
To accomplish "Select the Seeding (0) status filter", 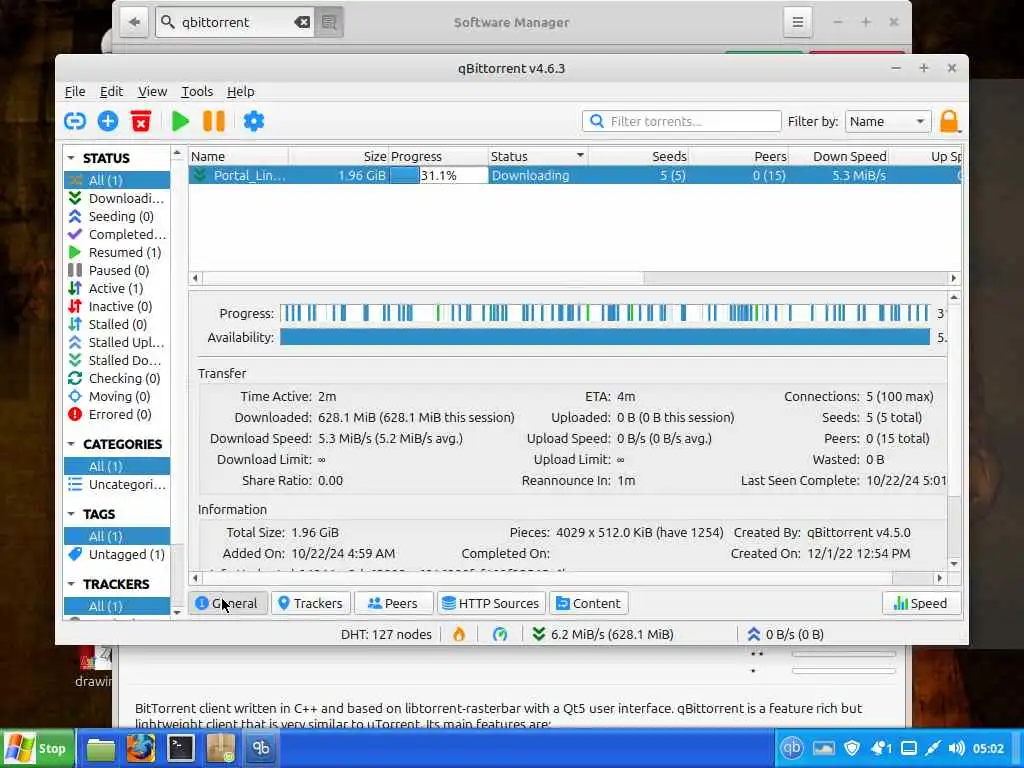I will [117, 216].
